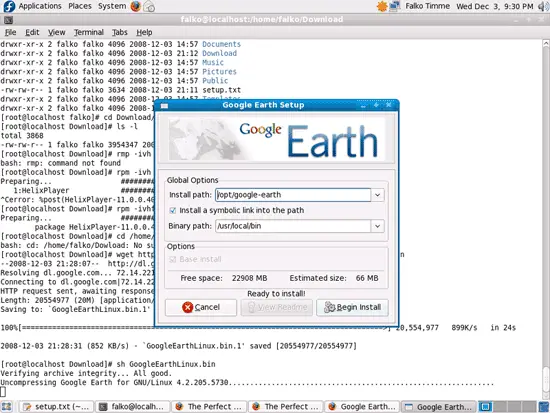Click the Google Earth Setup window menu icon
Screen dimensions: 550x413
[x=164, y=106]
